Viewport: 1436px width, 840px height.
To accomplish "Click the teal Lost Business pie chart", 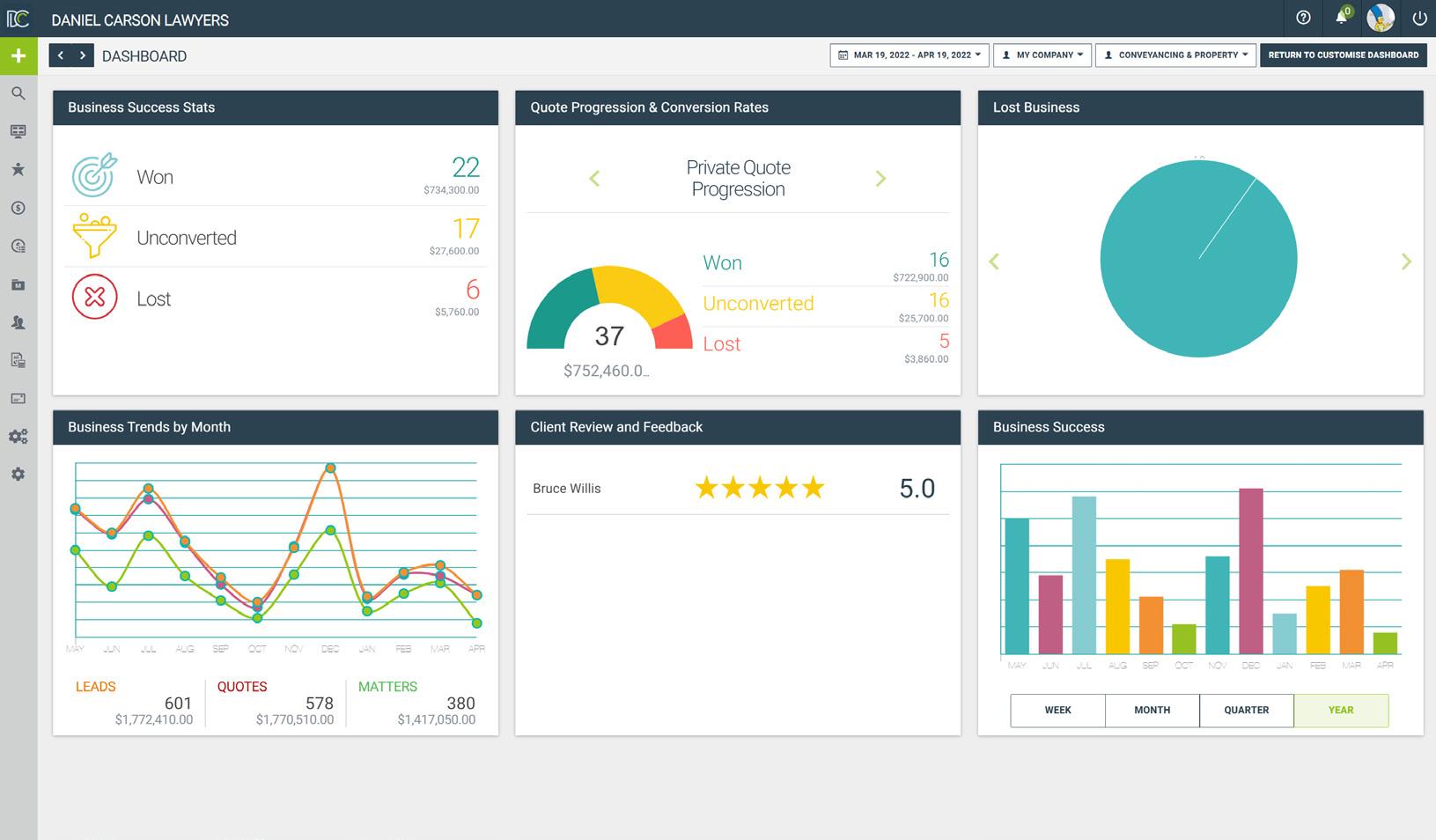I will click(x=1198, y=259).
